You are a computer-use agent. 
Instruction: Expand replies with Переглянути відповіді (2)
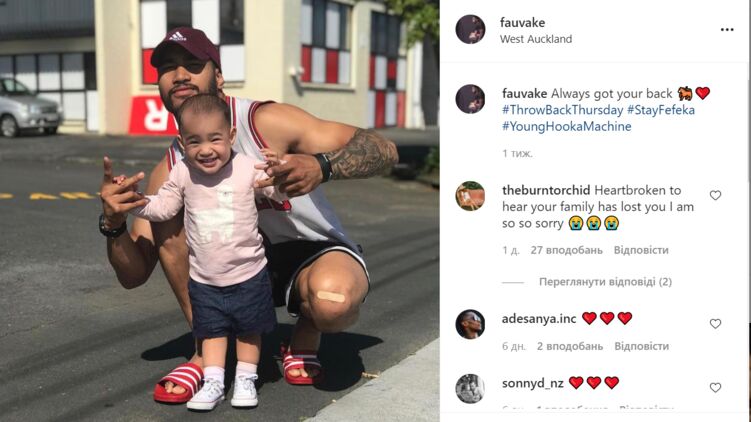605,282
